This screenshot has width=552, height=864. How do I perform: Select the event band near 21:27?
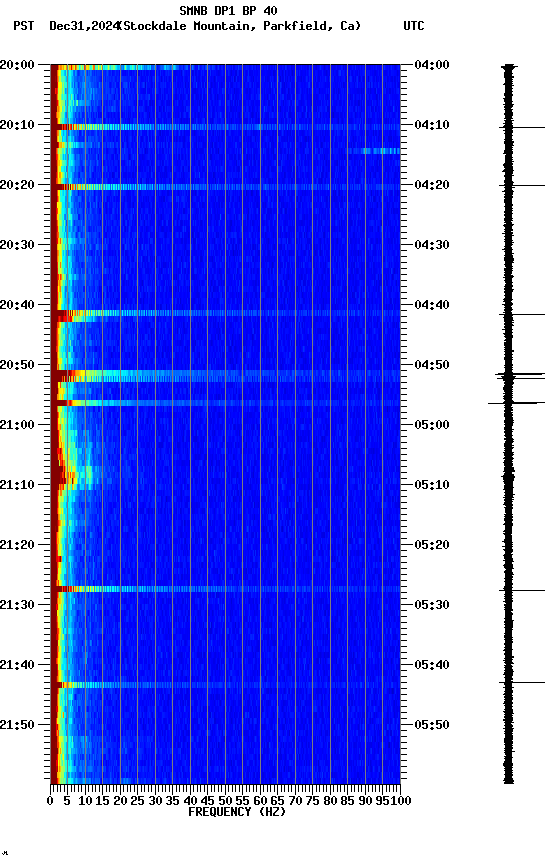[225, 590]
